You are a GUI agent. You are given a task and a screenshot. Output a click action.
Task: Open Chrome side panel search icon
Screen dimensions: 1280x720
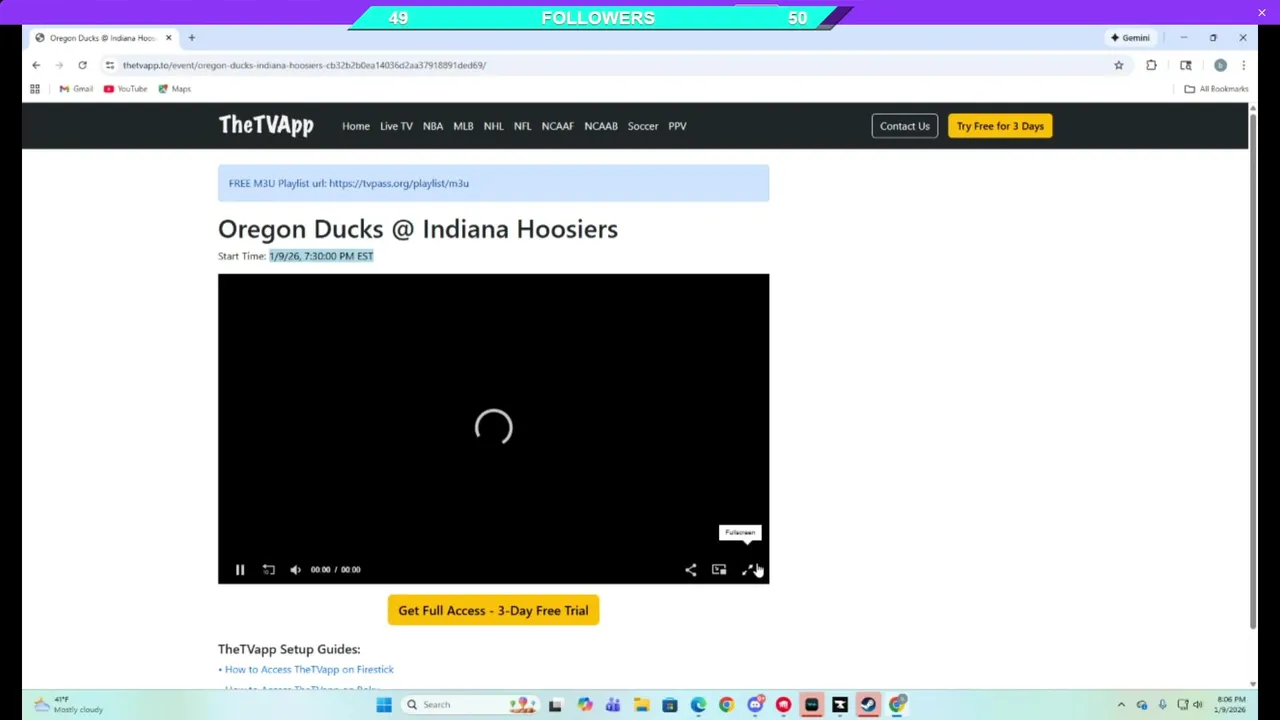[1186, 65]
